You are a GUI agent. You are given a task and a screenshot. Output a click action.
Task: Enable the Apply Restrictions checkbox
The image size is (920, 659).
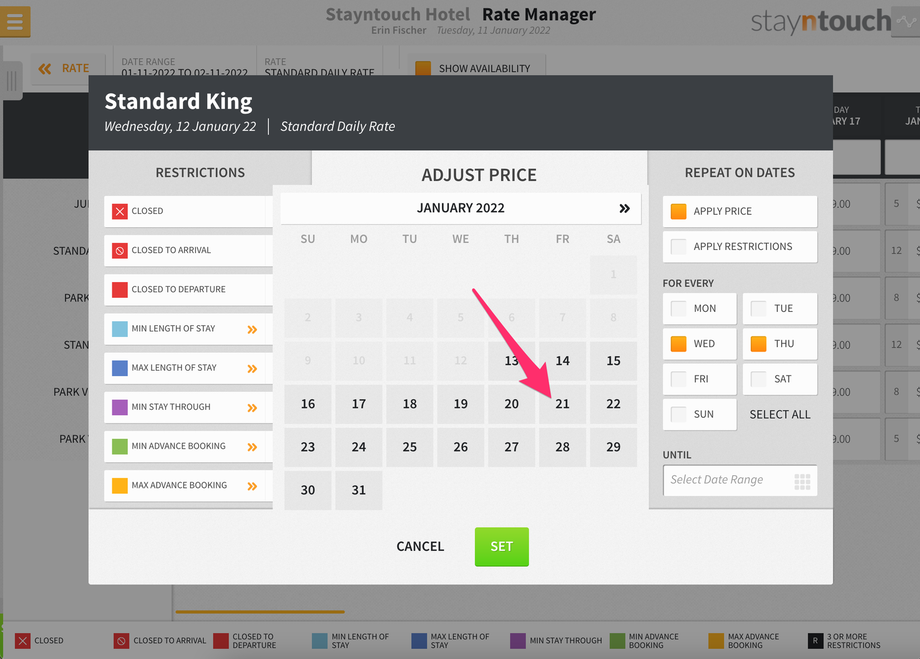[x=678, y=246]
